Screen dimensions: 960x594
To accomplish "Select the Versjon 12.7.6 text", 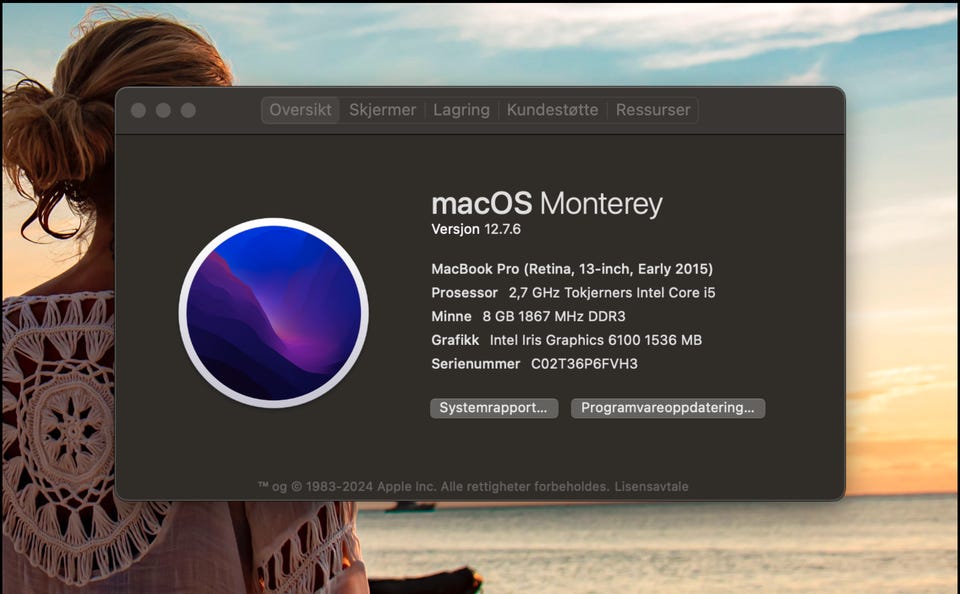I will point(476,230).
